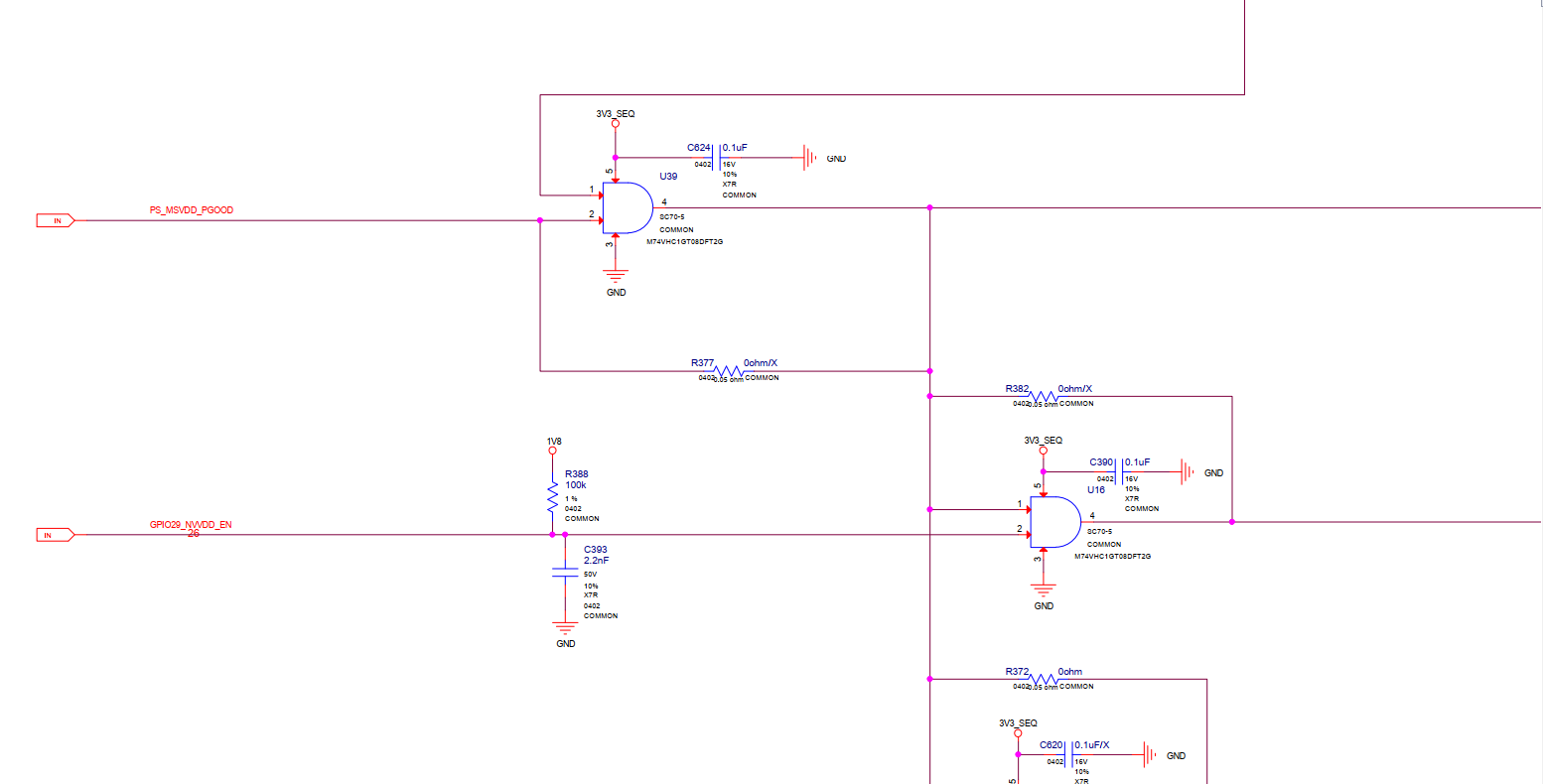The width and height of the screenshot is (1543, 784).
Task: Select ground symbol under U39 pin 3
Action: tap(615, 276)
